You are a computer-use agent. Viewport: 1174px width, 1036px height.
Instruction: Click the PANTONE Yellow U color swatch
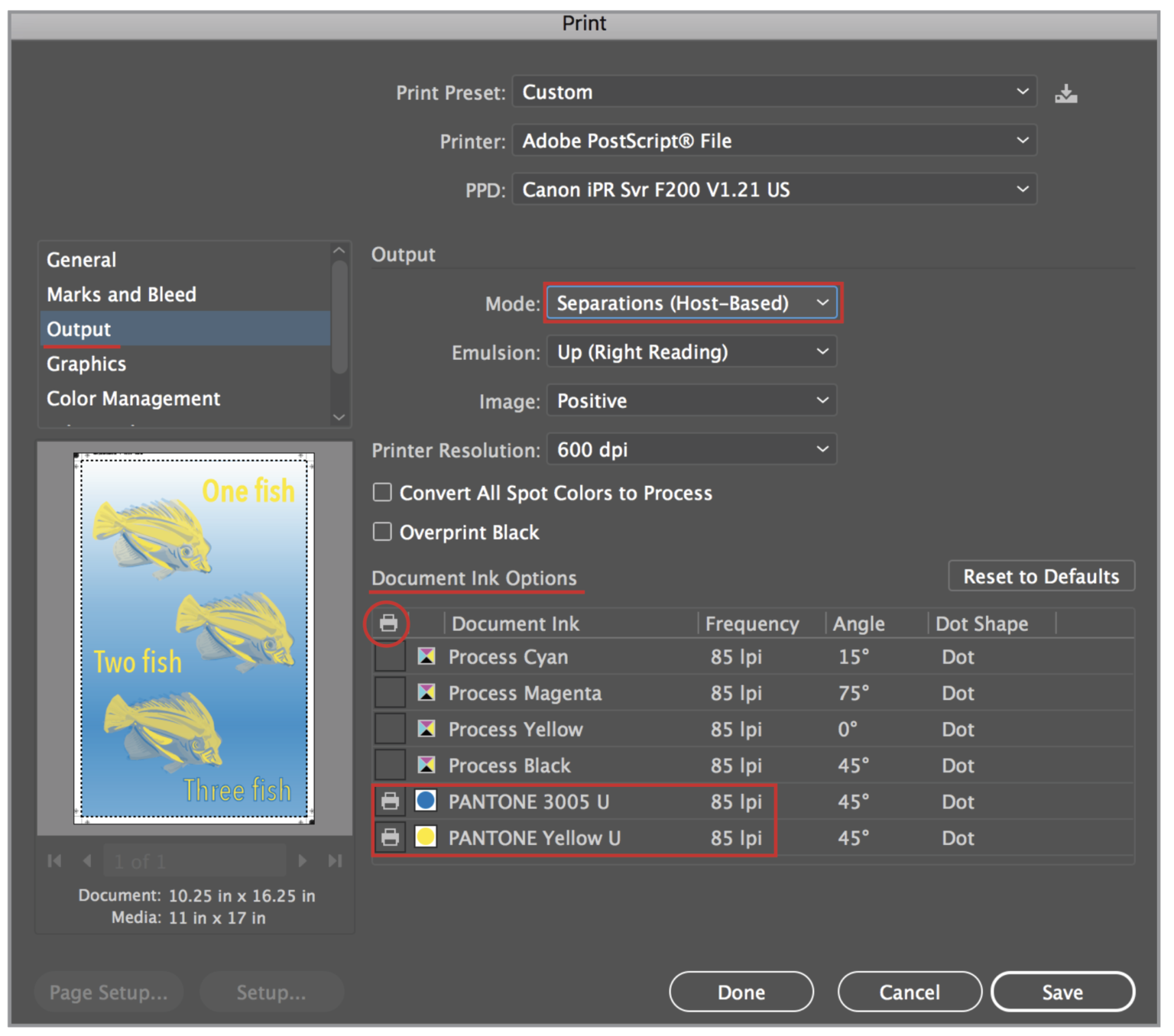426,837
